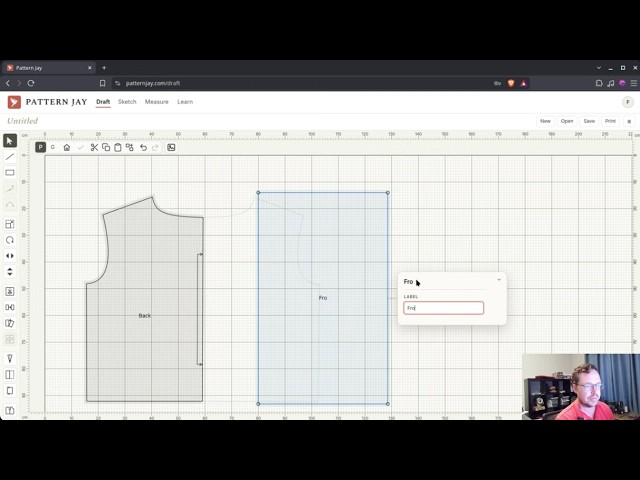The image size is (640, 480).
Task: Click the boxed X tool in left toolbar
Action: point(10,291)
